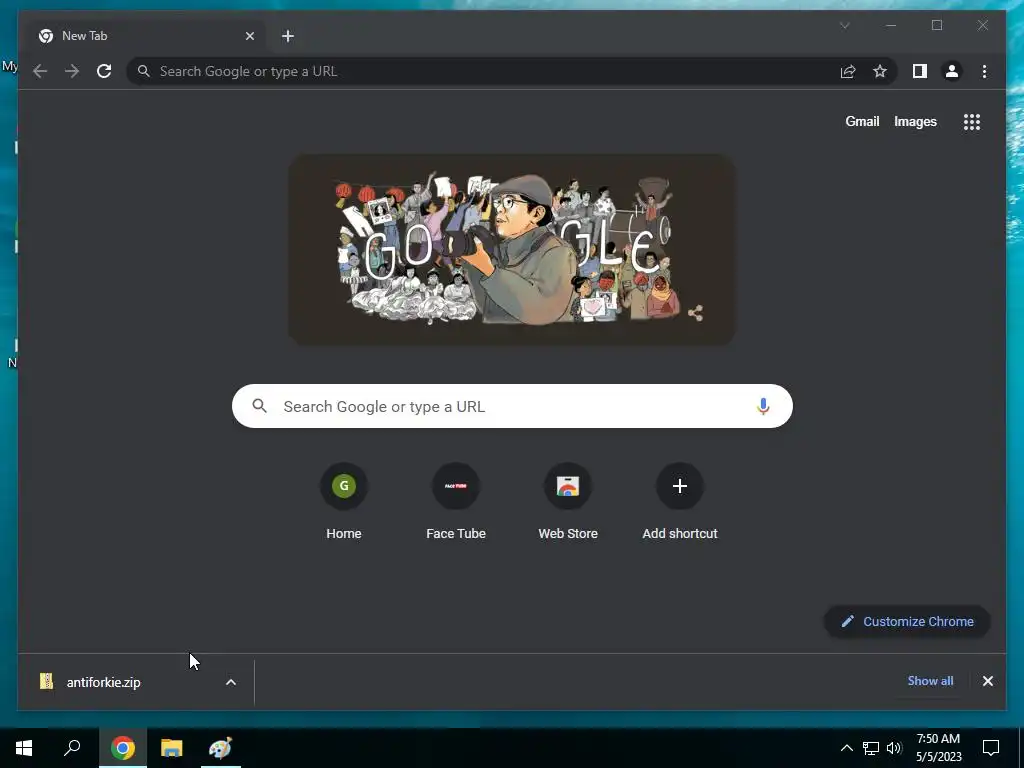The width and height of the screenshot is (1024, 768).
Task: Click the Google search box
Action: point(512,406)
